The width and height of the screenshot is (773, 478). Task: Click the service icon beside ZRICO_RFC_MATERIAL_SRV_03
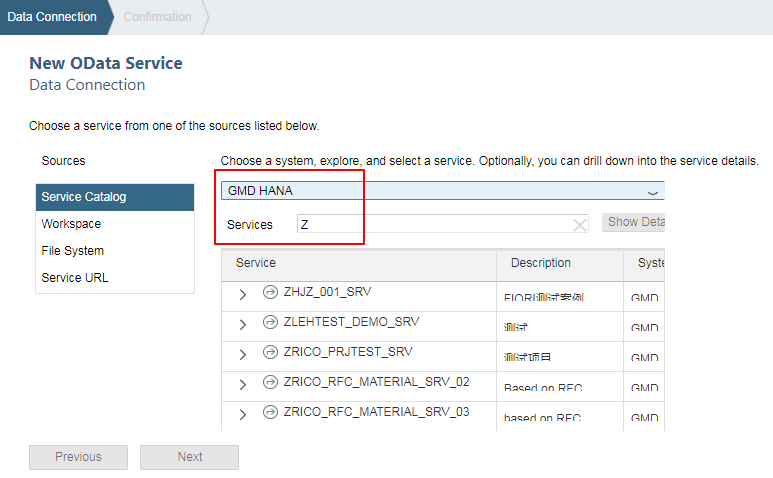coord(270,413)
